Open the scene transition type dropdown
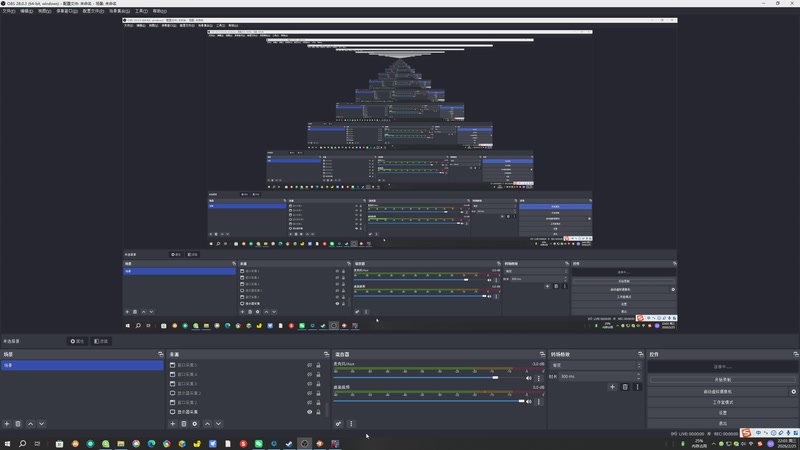The width and height of the screenshot is (800, 450). click(596, 365)
